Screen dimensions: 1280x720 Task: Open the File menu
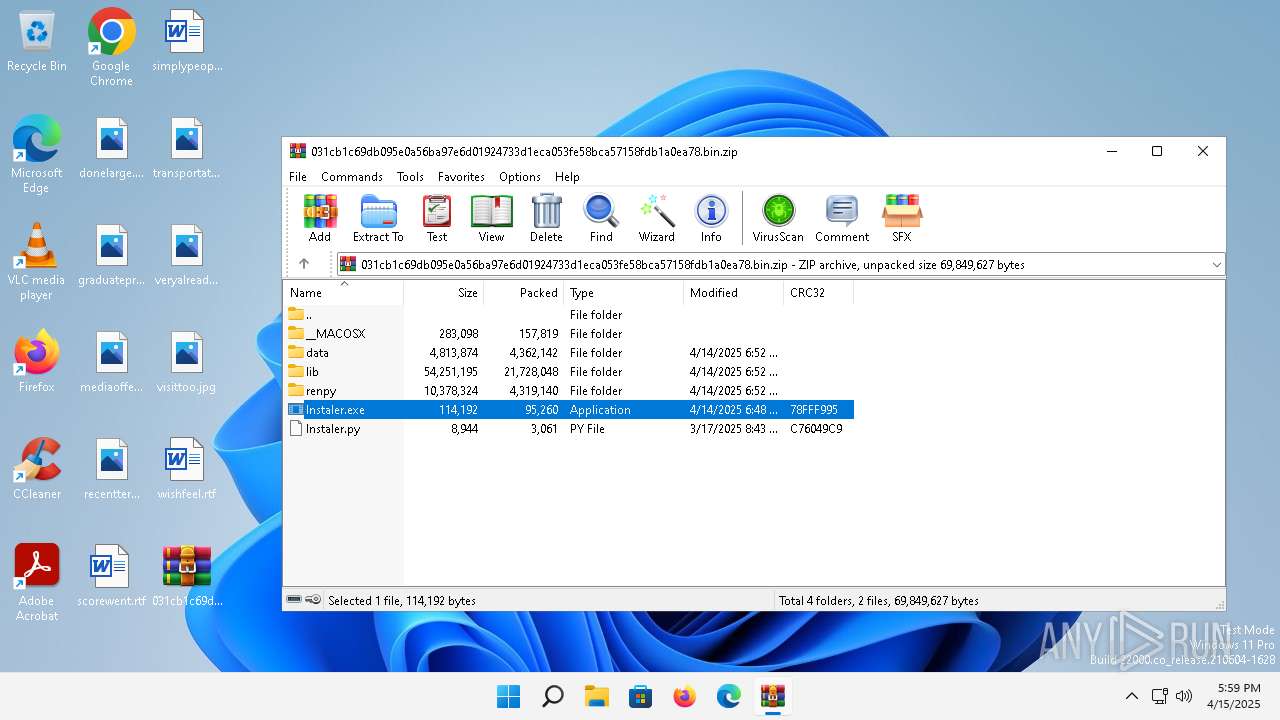(x=298, y=176)
